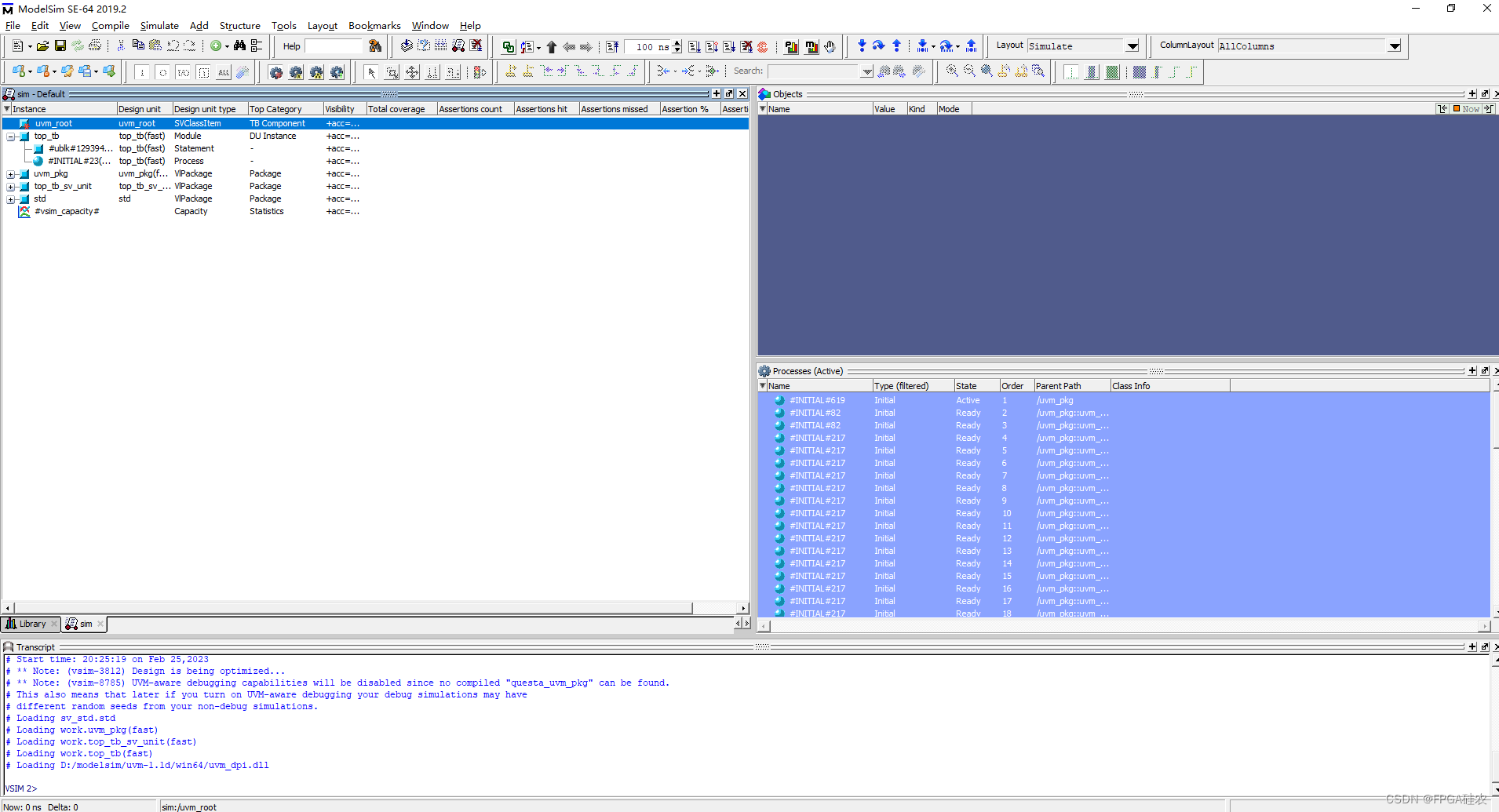
Task: Open a file with the folder icon
Action: (42, 46)
